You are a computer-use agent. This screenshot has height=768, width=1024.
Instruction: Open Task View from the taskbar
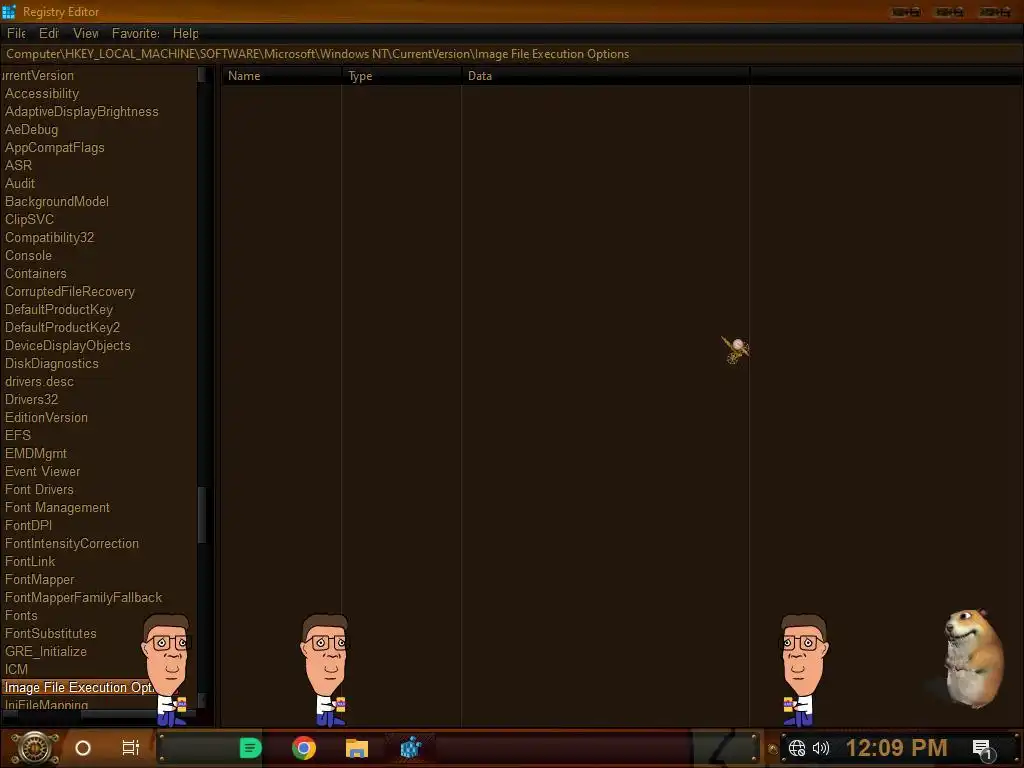click(131, 748)
